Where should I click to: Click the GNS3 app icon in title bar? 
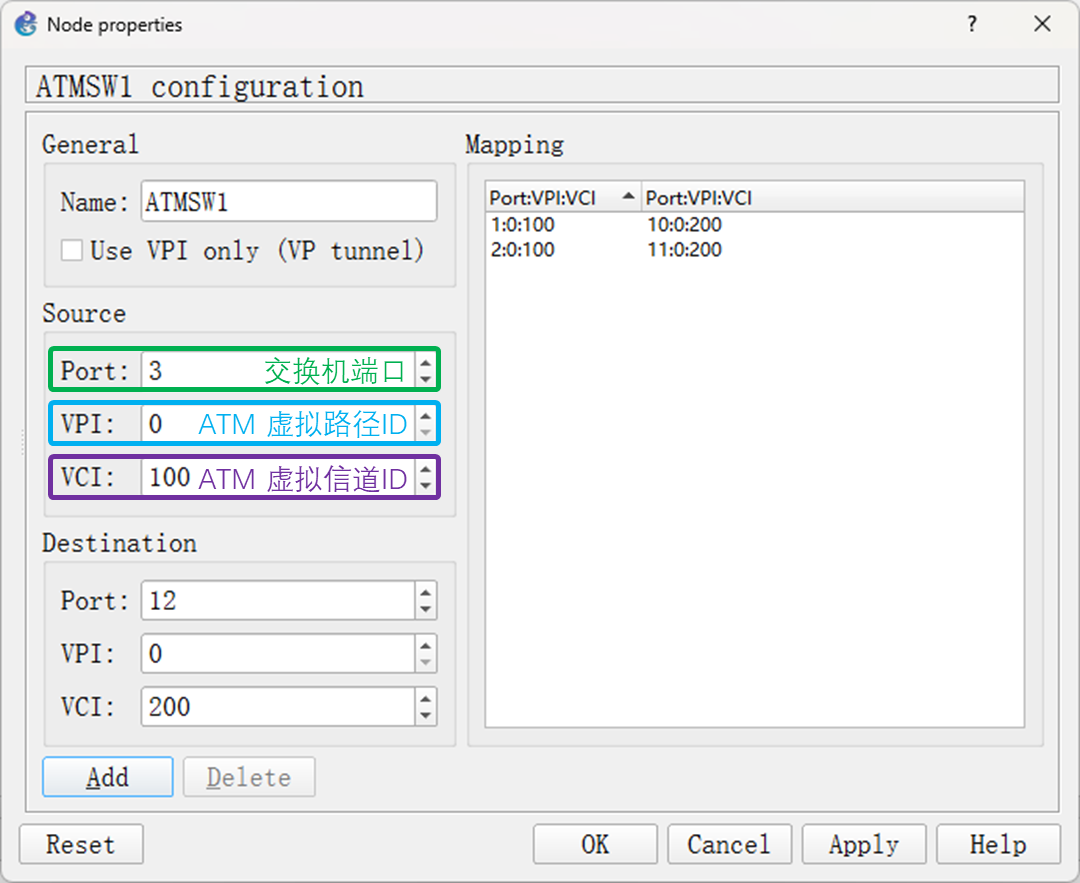[25, 24]
